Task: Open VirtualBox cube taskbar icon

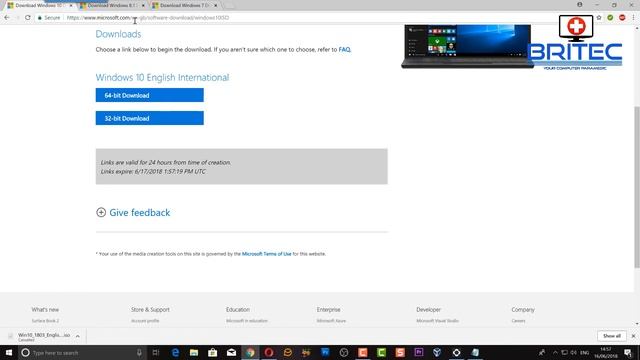Action: [x=438, y=353]
